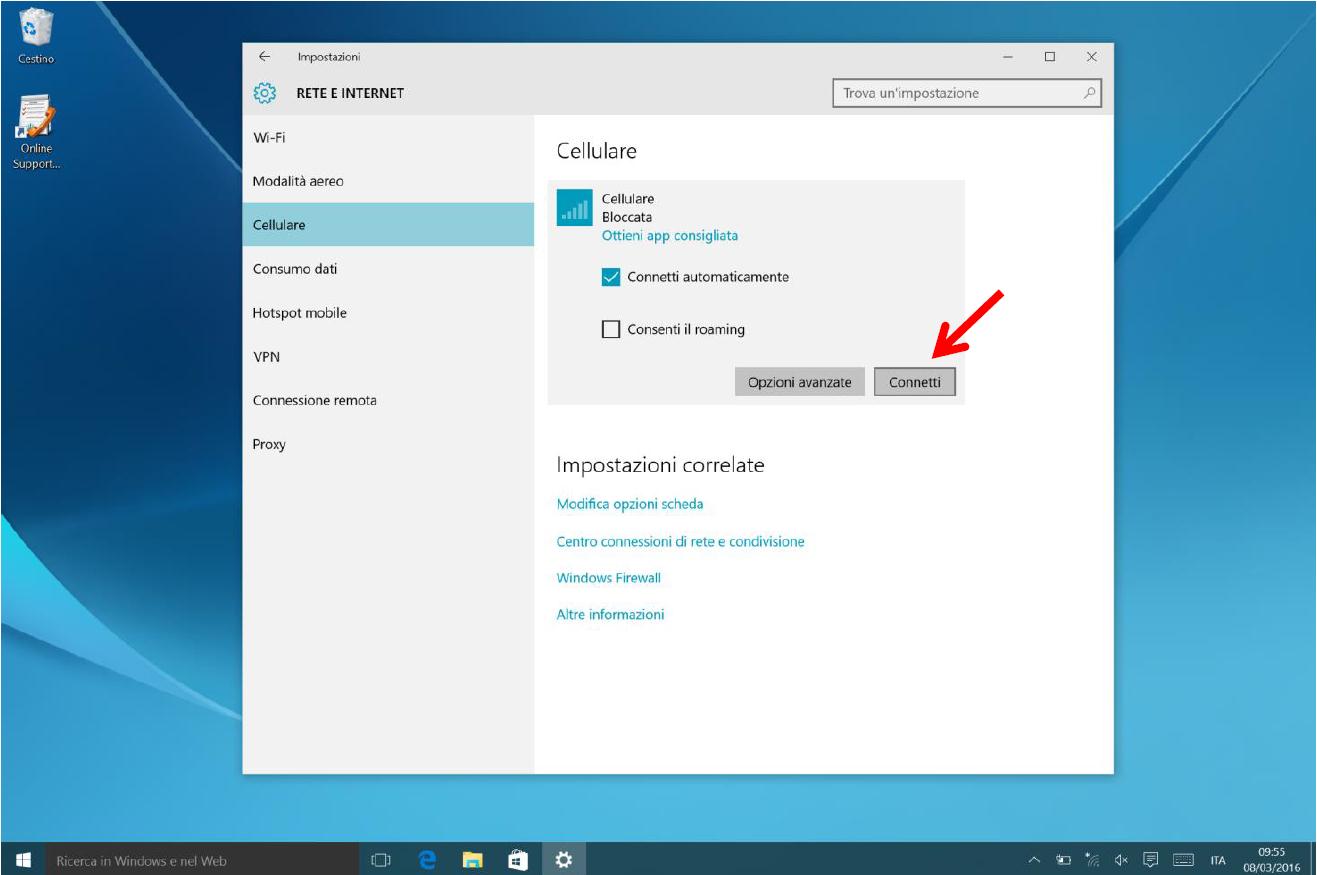Click the Connetti button
Viewport: 1317px width, 875px height.
(914, 382)
